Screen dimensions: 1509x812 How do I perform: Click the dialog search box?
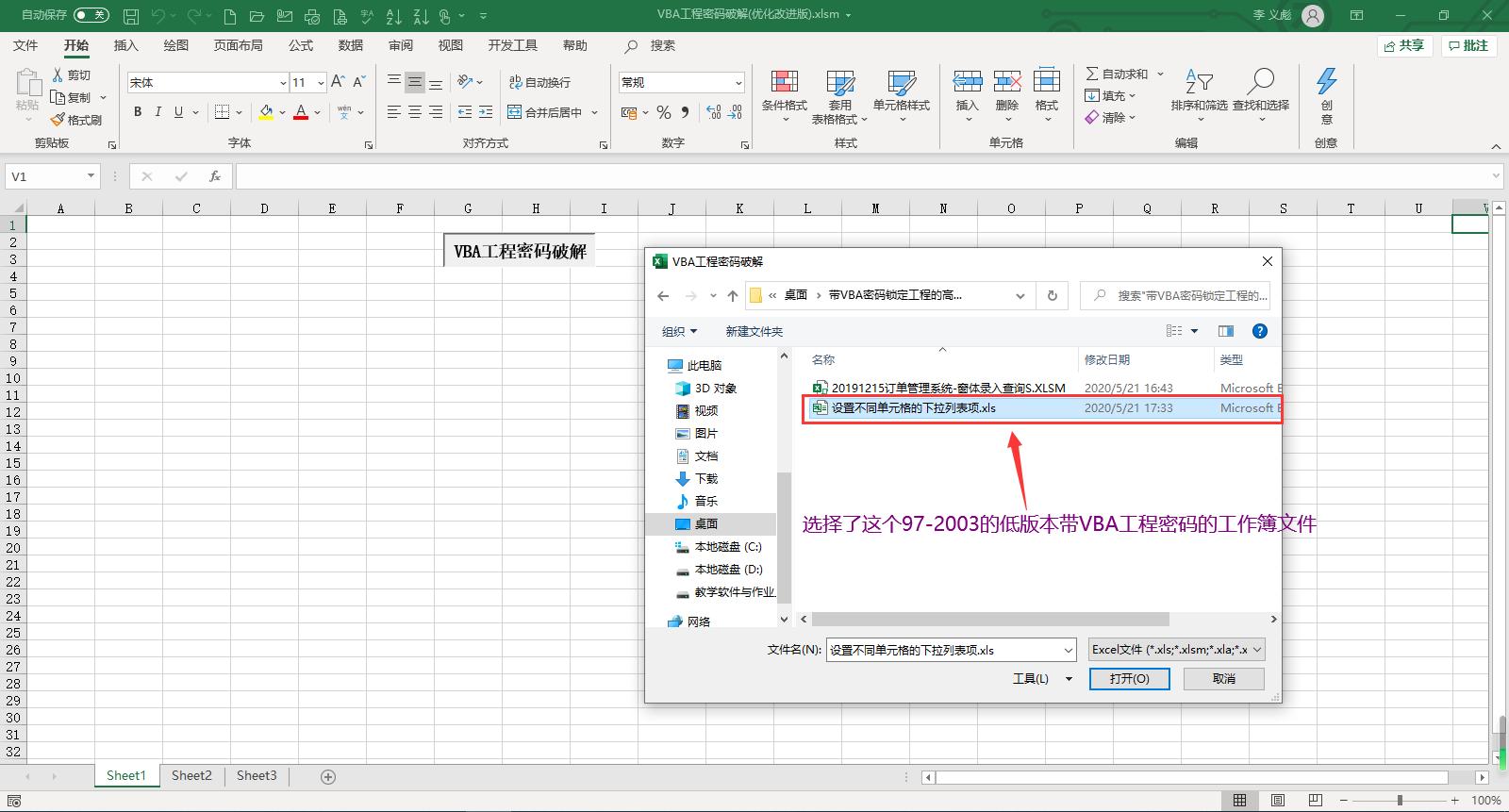(1175, 295)
